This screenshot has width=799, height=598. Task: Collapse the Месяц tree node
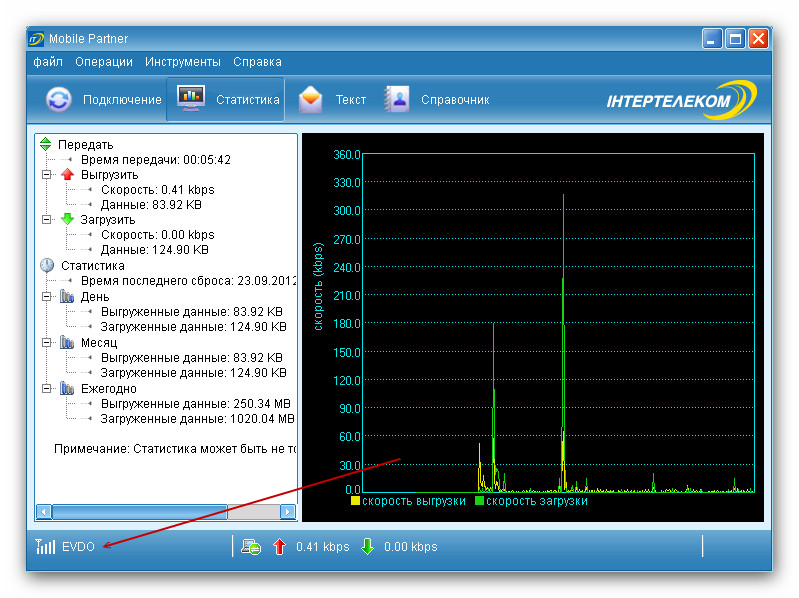(46, 342)
